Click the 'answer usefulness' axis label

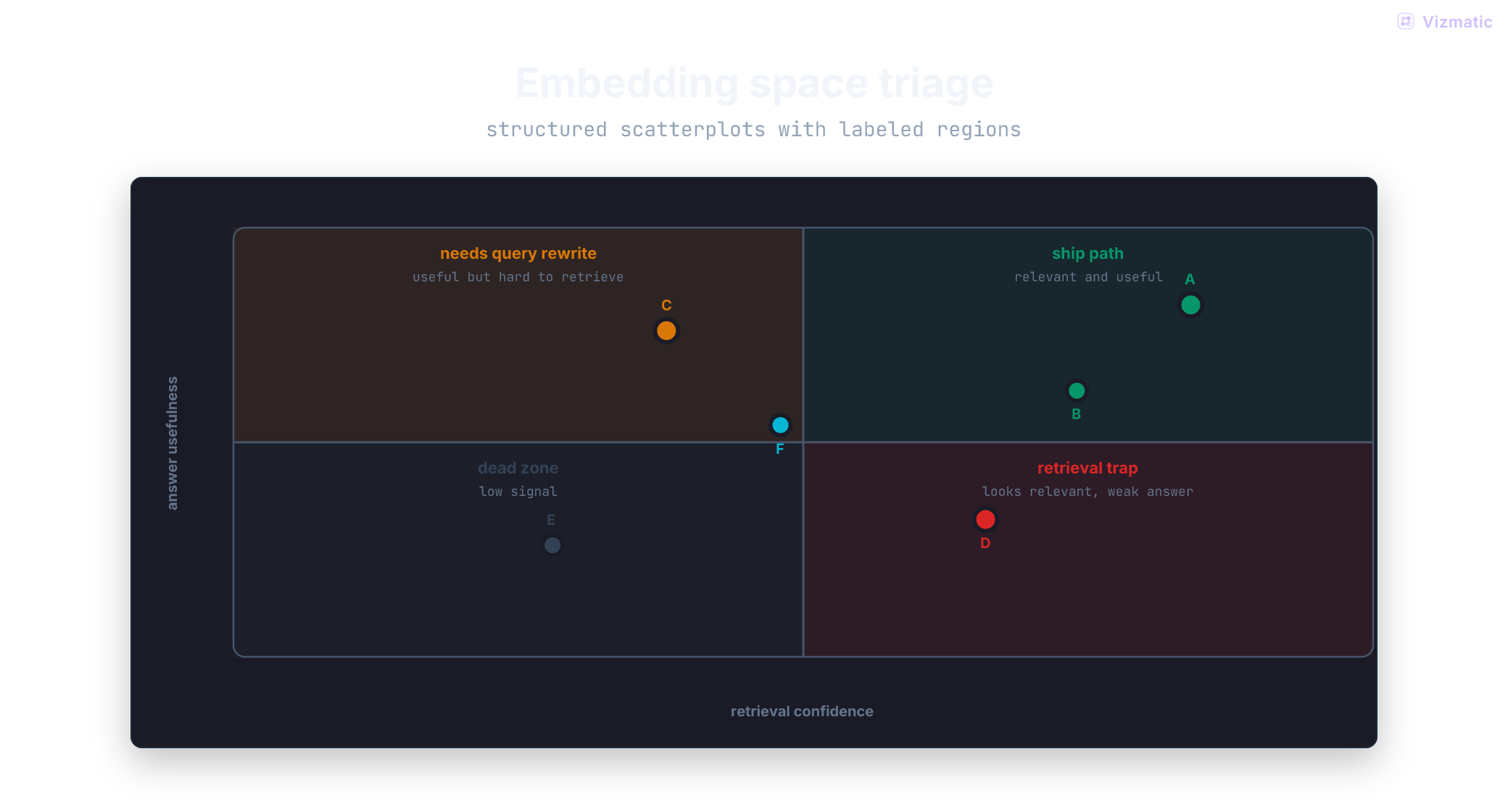[x=173, y=443]
